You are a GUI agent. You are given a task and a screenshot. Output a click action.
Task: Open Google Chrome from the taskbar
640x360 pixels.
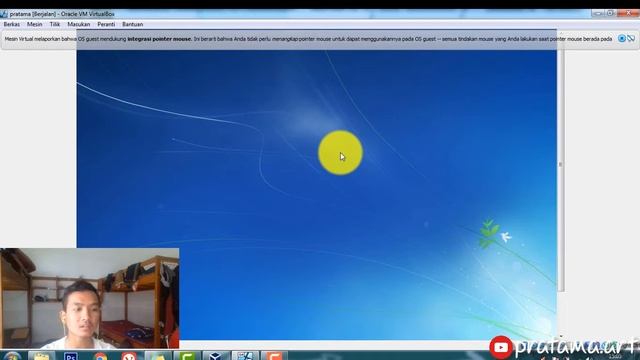coord(100,356)
